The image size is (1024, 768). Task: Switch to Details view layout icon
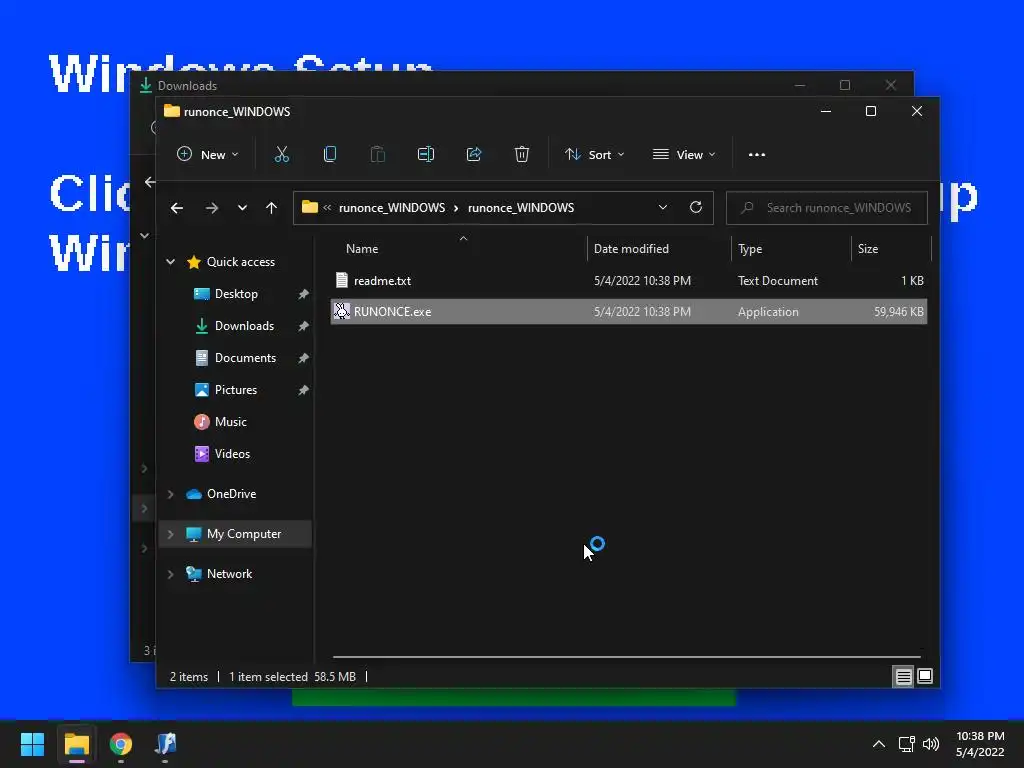903,677
